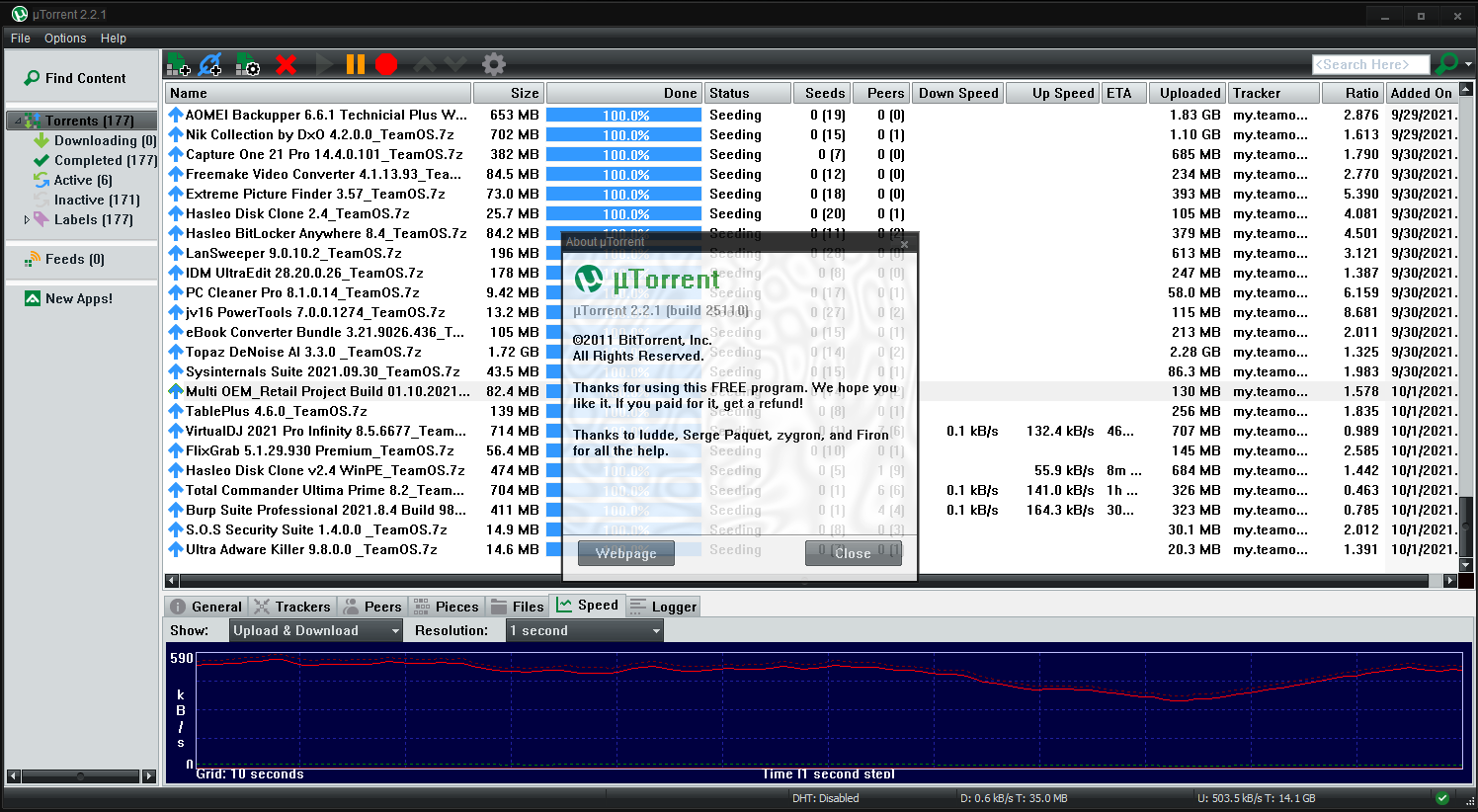Viewport: 1478px width, 812px height.
Task: Sort by the Done column header
Action: pos(624,93)
